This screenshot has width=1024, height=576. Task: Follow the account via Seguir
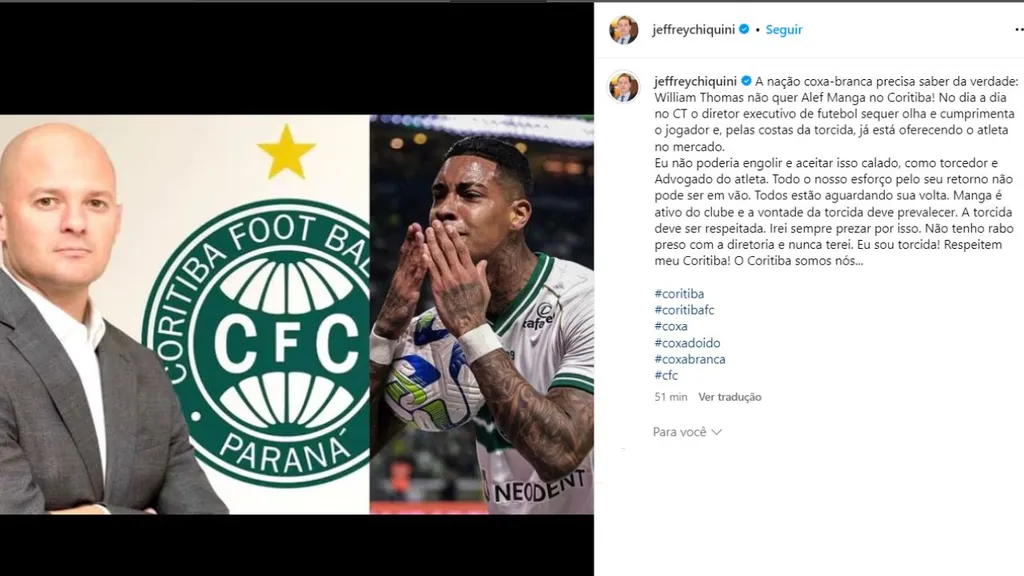pos(784,29)
